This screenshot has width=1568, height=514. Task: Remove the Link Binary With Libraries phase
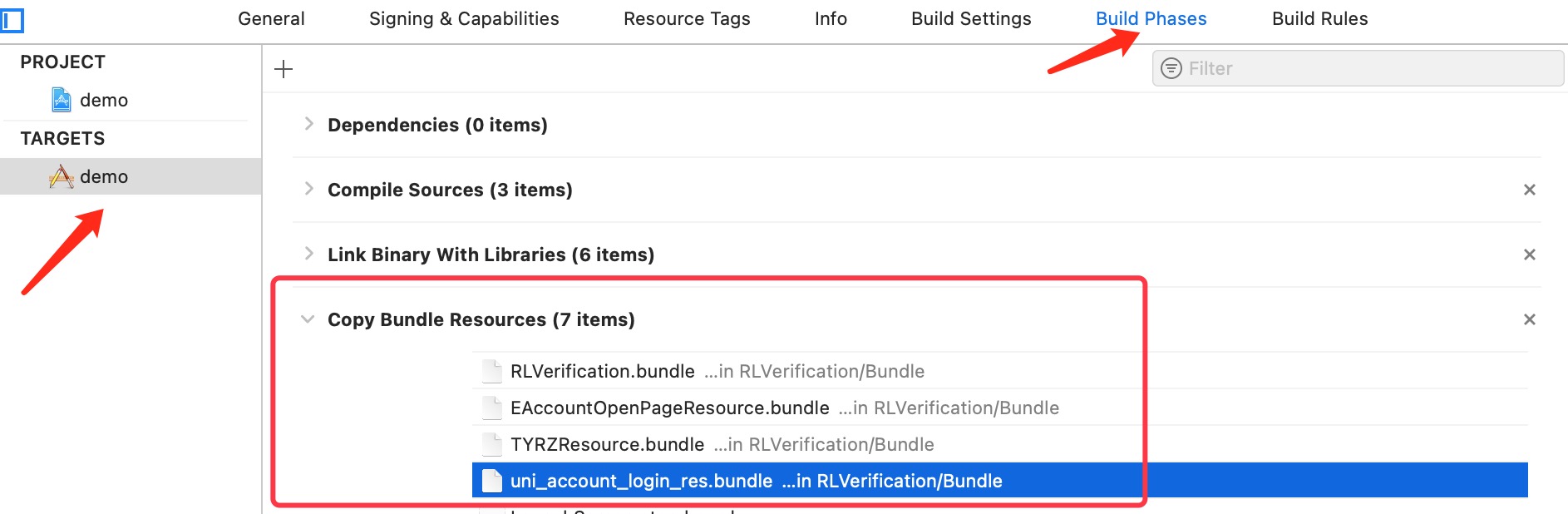tap(1529, 255)
